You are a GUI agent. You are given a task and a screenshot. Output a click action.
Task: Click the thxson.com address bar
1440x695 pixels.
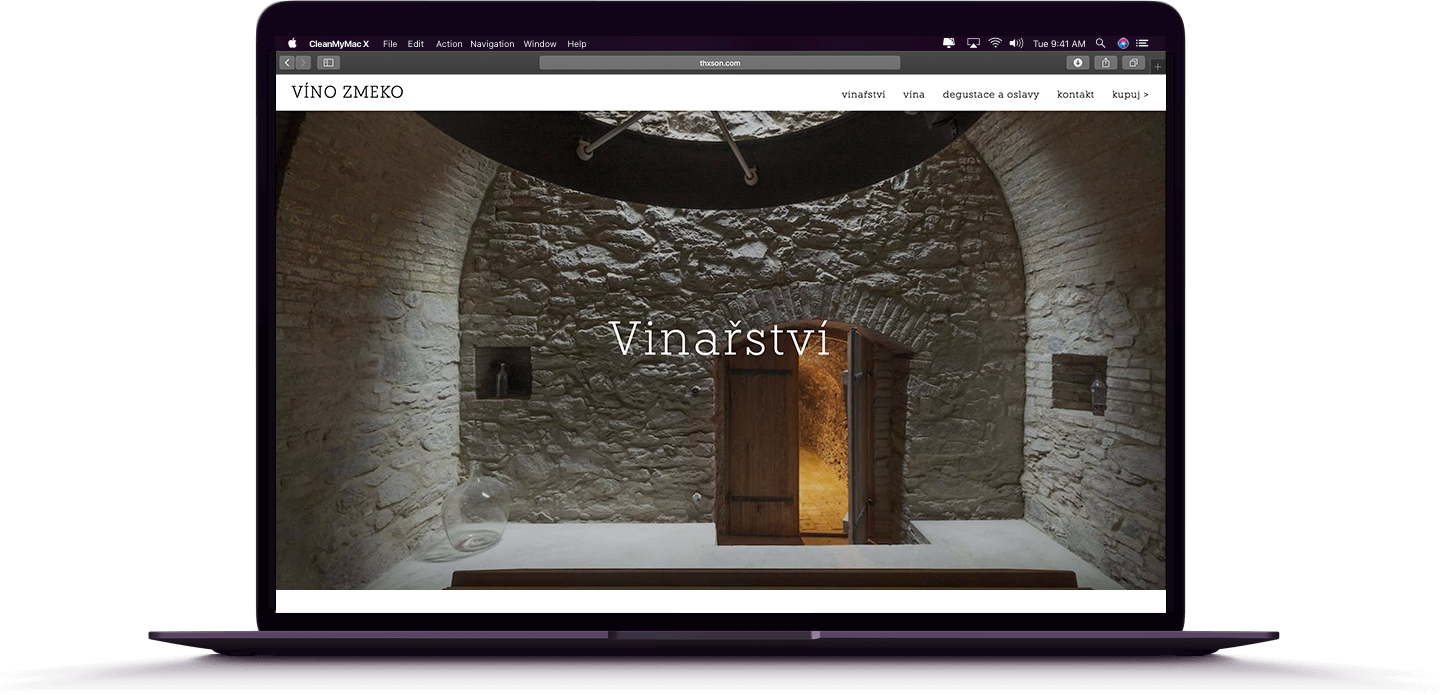720,62
